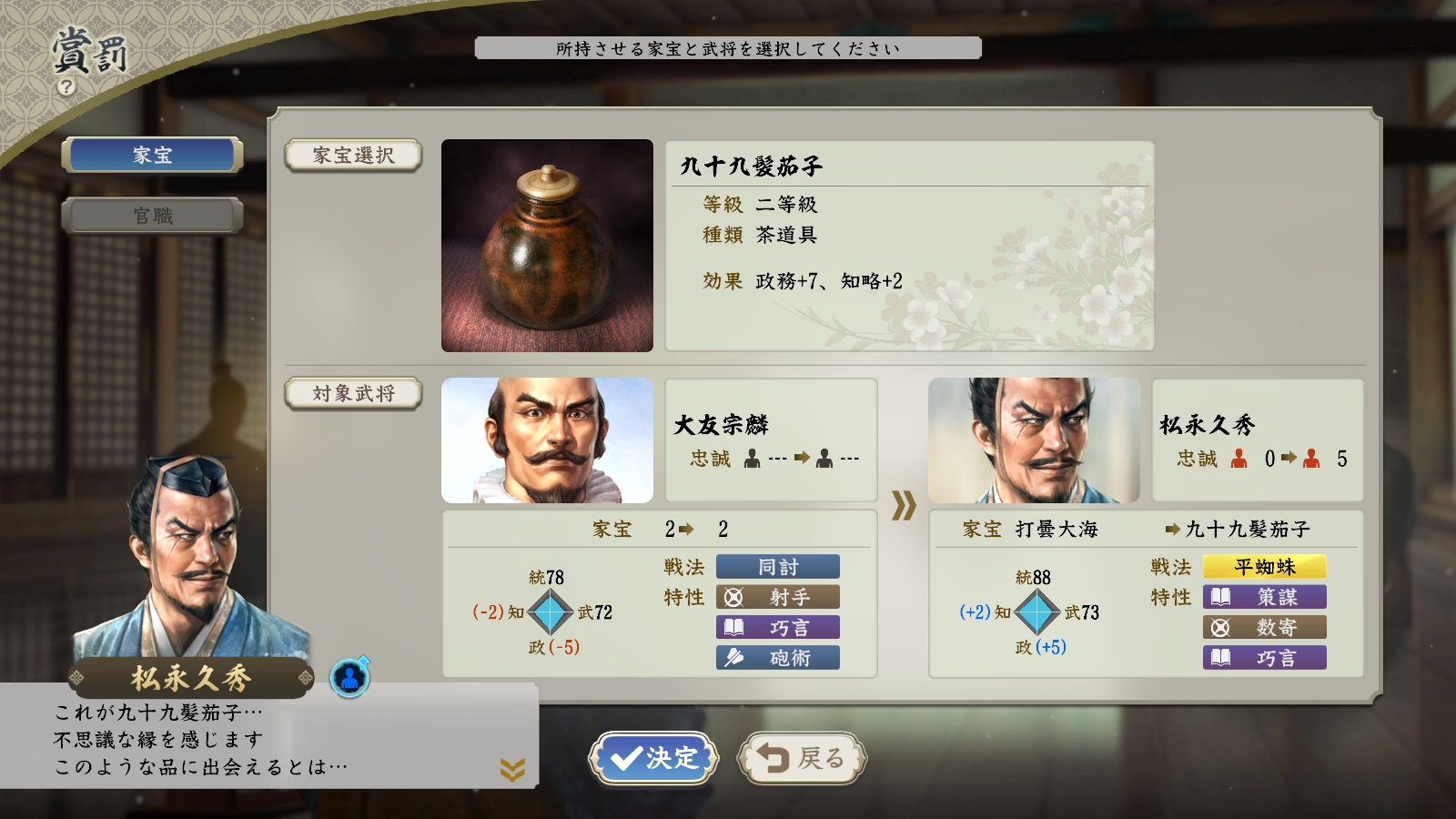Click the 策謀 trait book icon
1456x819 pixels.
[x=1220, y=597]
